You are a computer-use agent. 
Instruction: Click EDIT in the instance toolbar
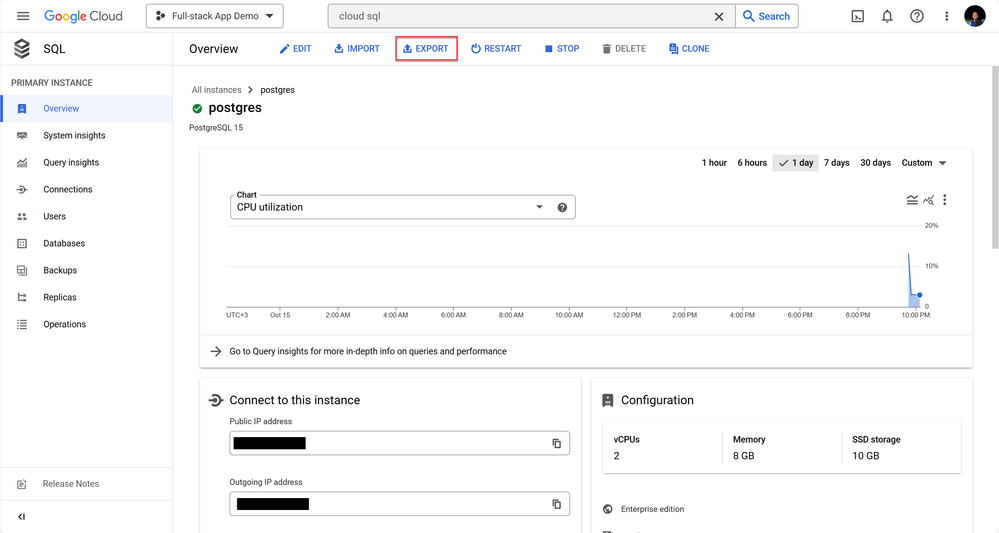(x=295, y=48)
